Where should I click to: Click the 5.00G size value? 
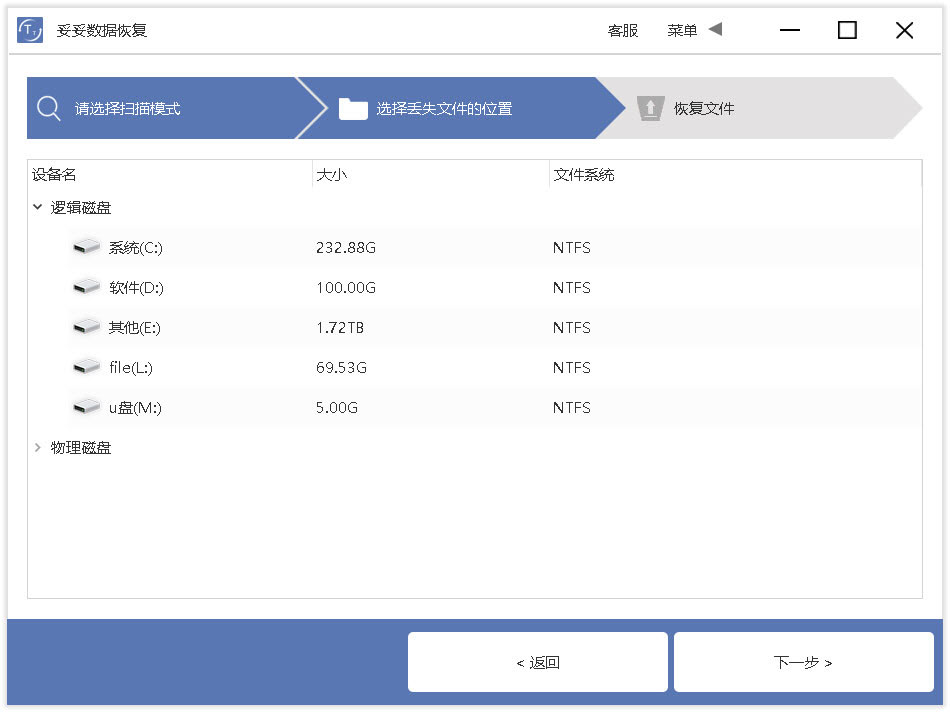coord(337,407)
